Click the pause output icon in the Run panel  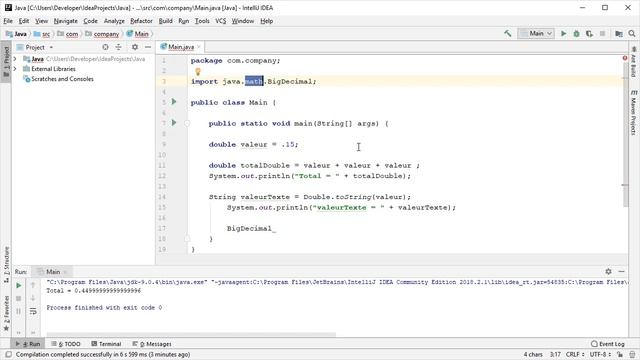(x=18, y=311)
